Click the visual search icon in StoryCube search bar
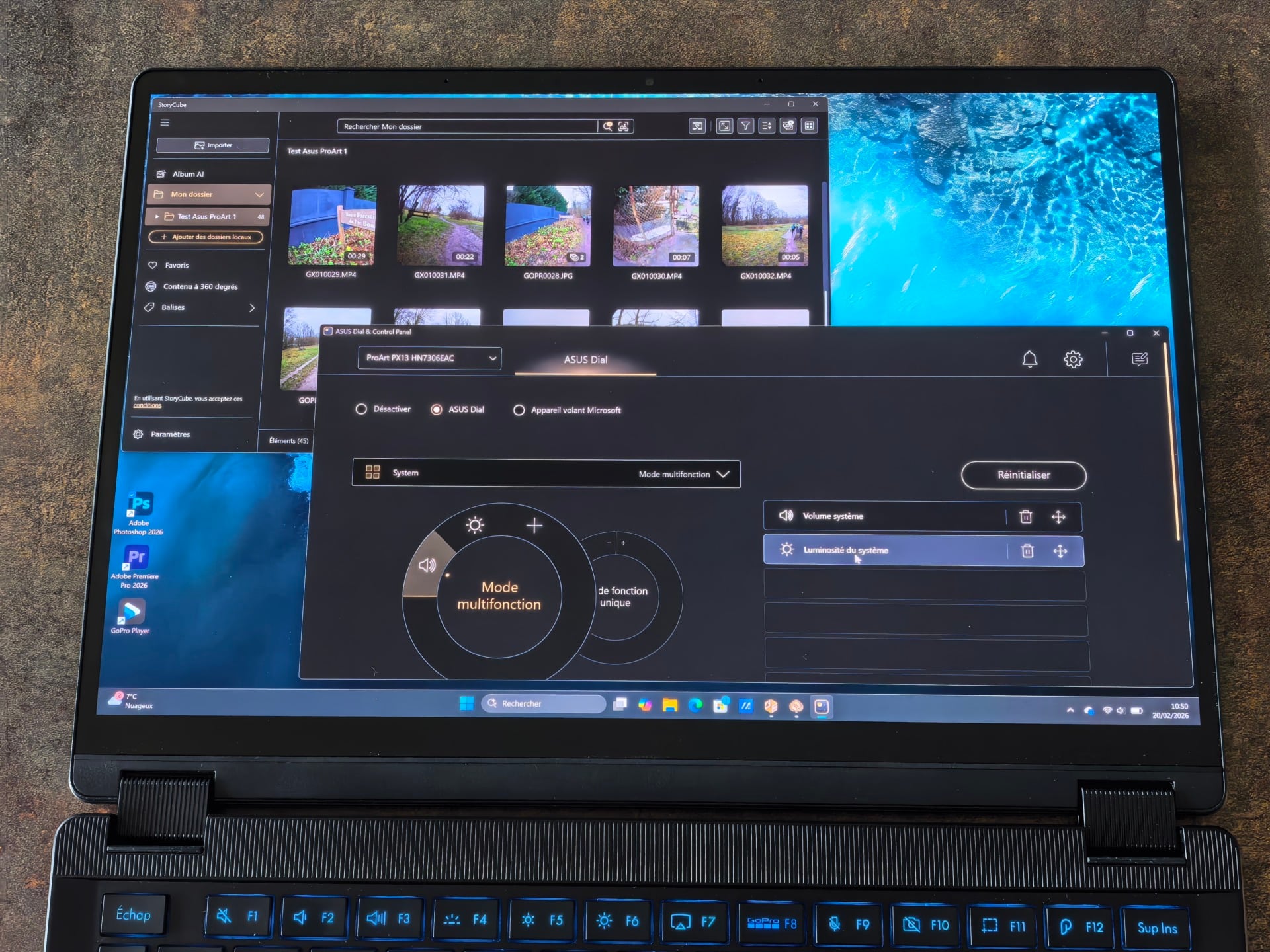 coord(607,126)
